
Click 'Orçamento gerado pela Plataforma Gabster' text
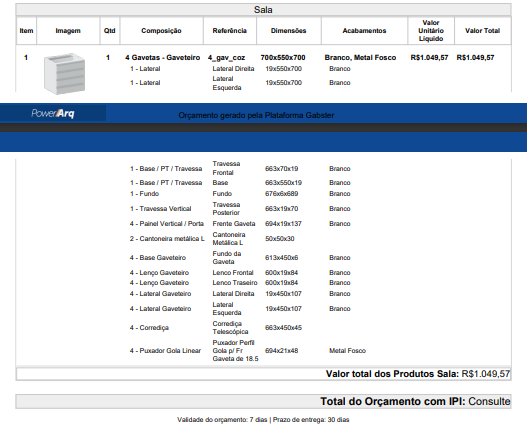click(x=256, y=116)
